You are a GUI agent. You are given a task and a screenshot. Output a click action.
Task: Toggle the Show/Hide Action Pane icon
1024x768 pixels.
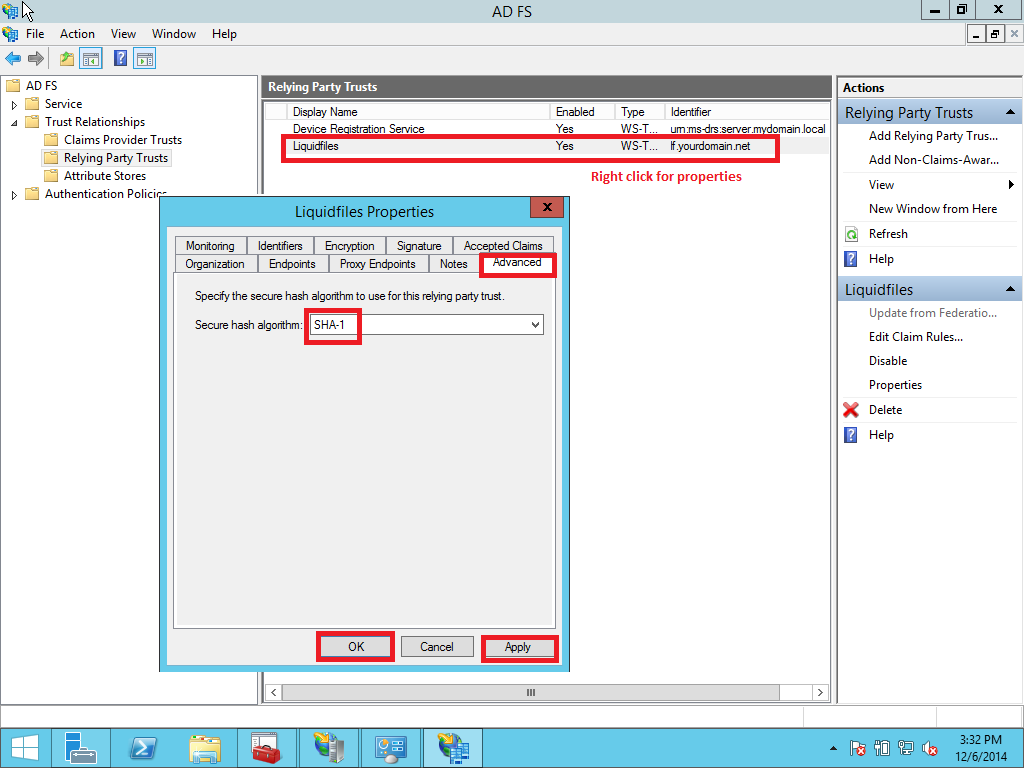pos(145,58)
